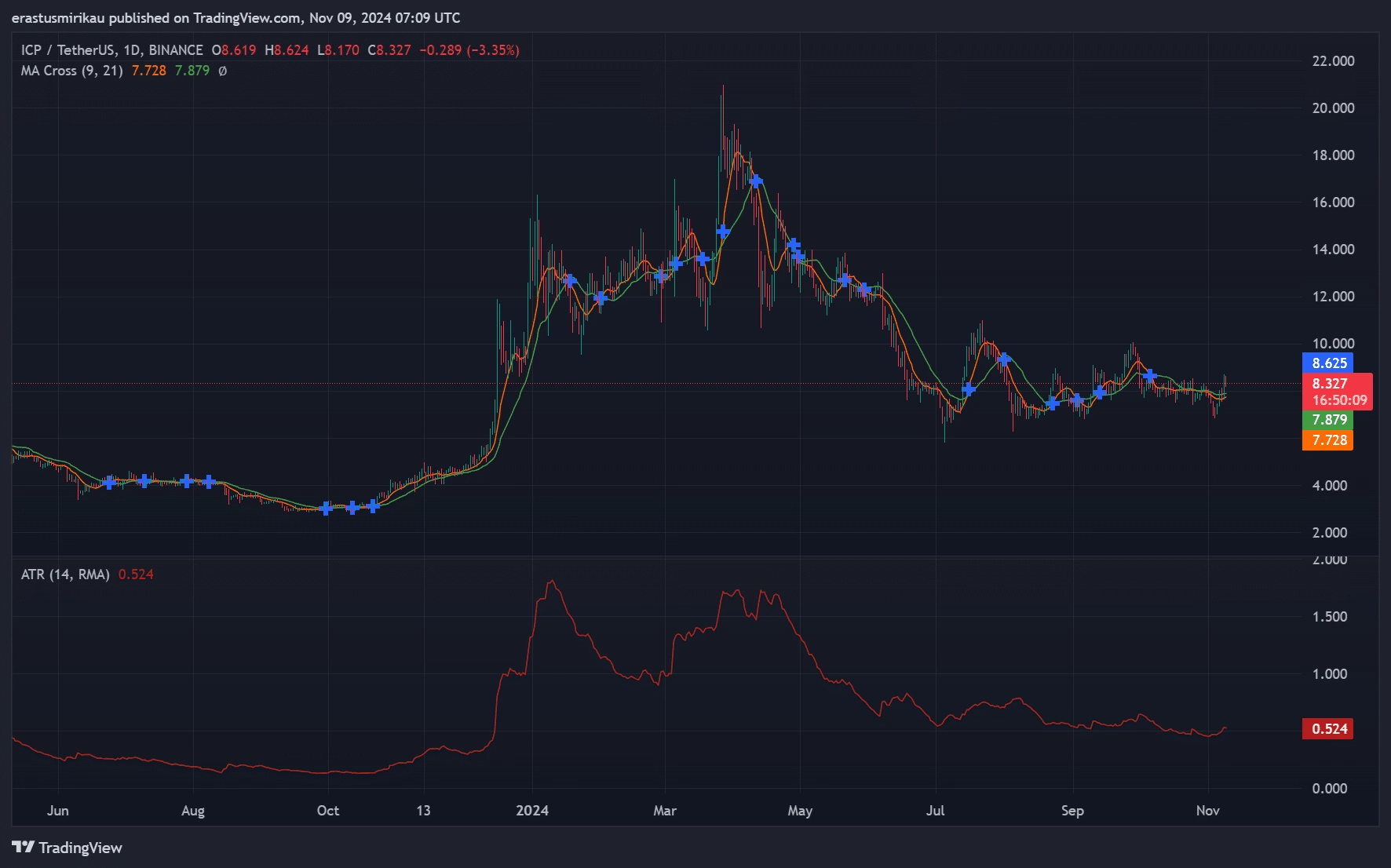Click the orange 7.728 value in MA Cross legend
1391x868 pixels.
(148, 71)
